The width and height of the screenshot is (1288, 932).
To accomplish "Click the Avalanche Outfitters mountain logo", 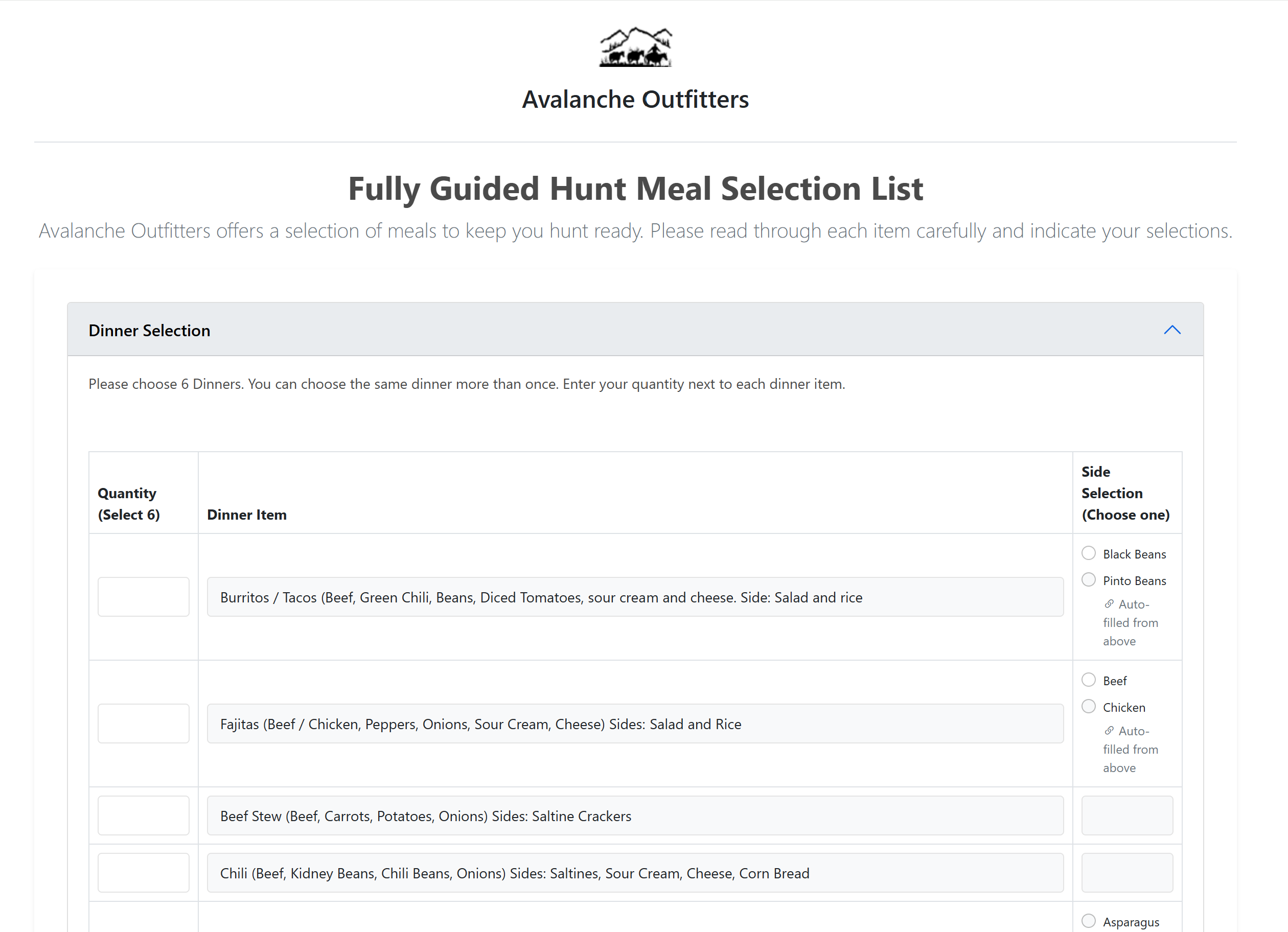I will click(635, 47).
